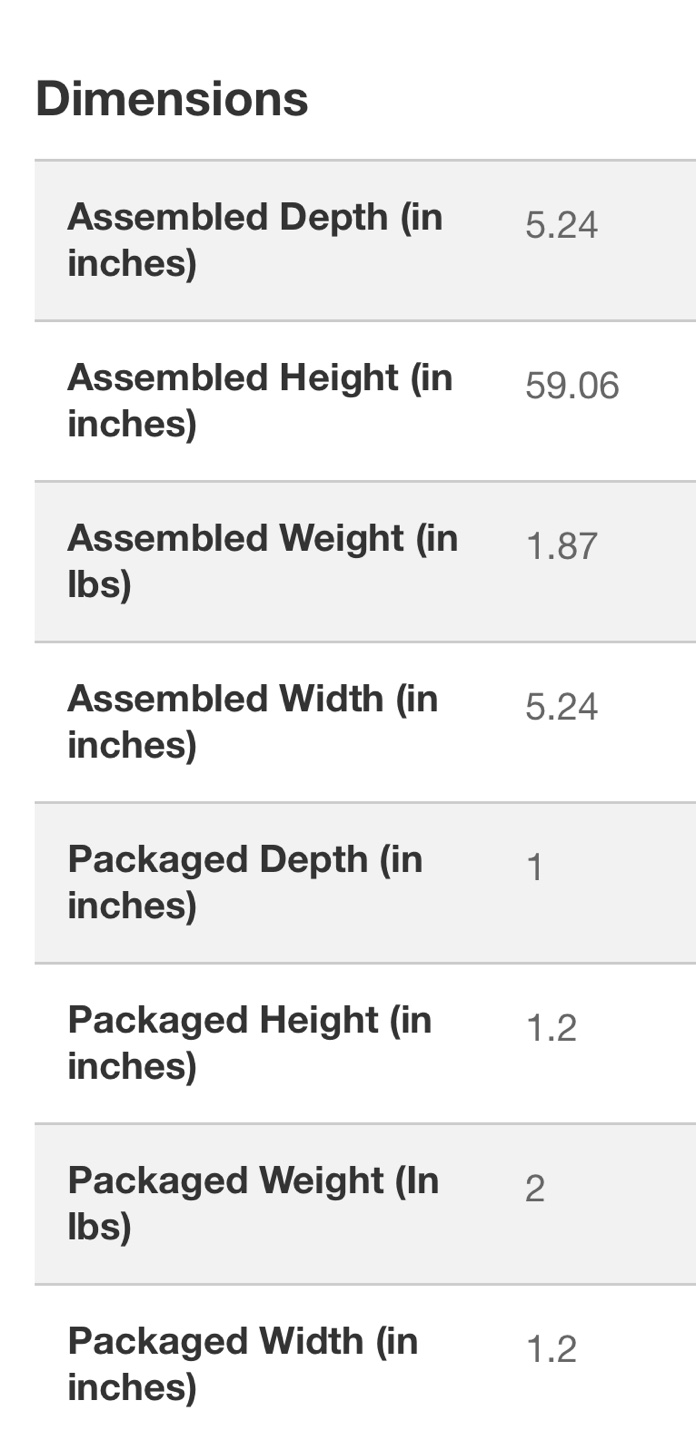
Task: Click the word "lbs)" under Assembled Weight
Action: click(99, 585)
